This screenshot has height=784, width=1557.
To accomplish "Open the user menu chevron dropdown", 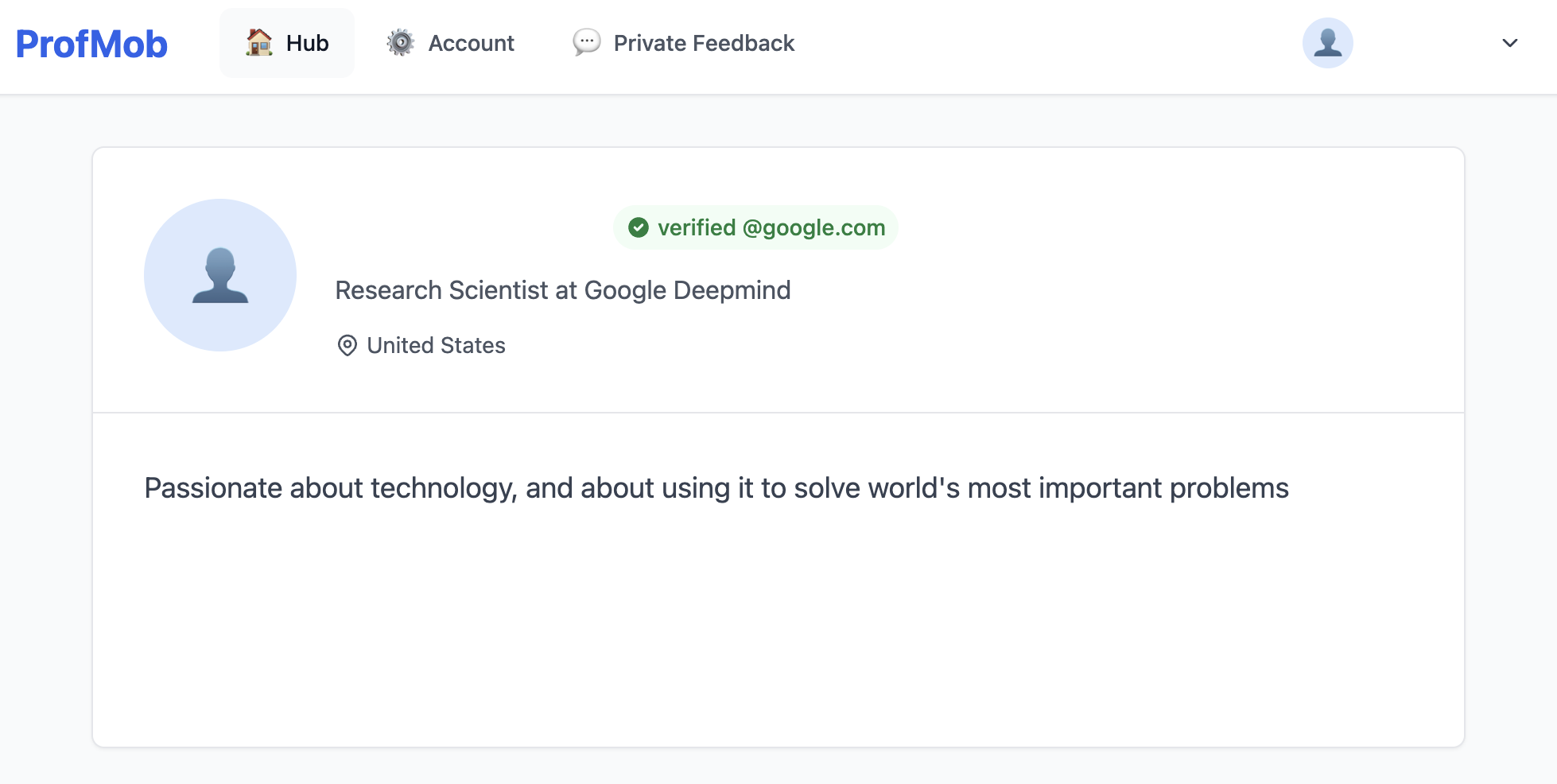I will pyautogui.click(x=1509, y=43).
